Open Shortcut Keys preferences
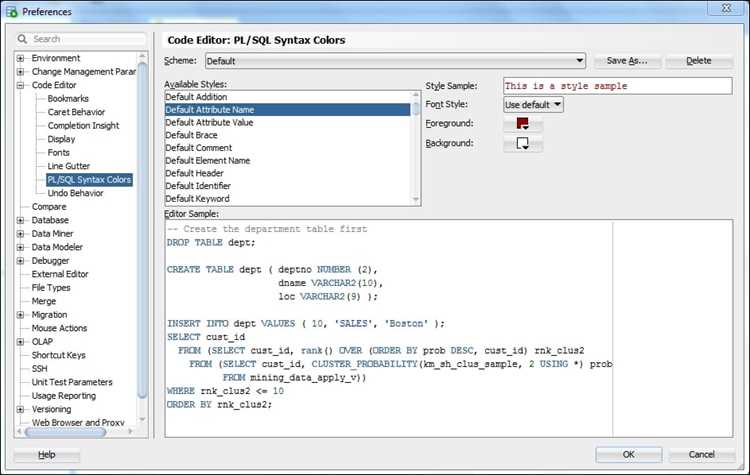 pos(58,355)
